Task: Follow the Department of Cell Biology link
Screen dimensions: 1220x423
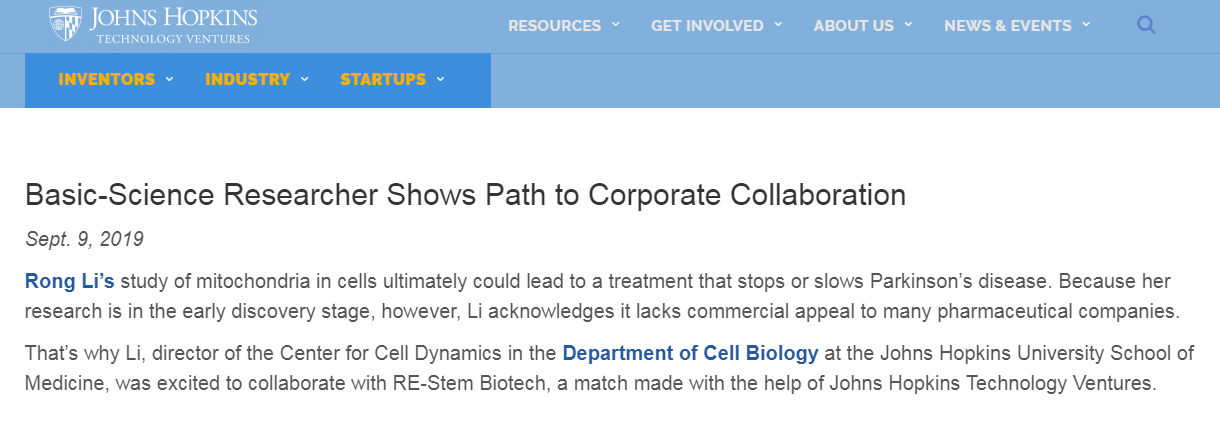Action: pyautogui.click(x=691, y=353)
